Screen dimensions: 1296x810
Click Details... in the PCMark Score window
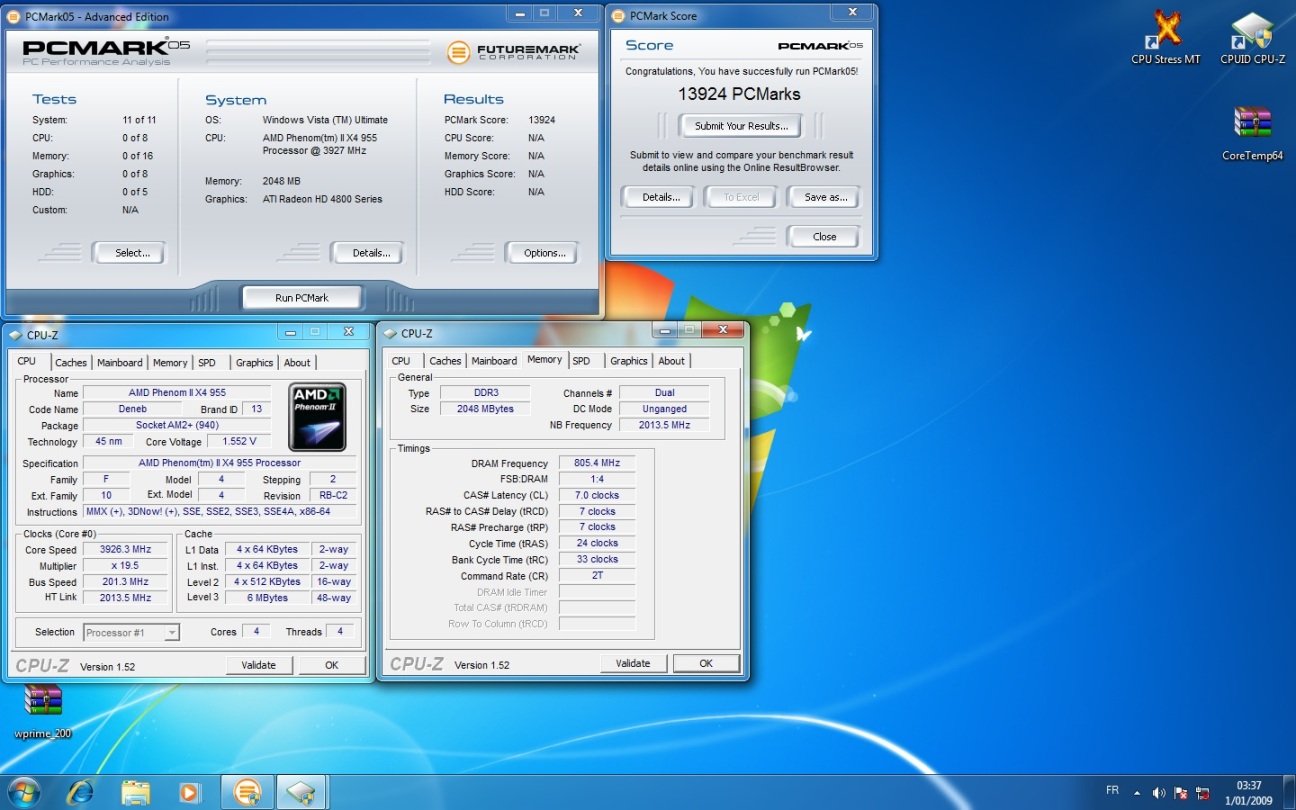[x=658, y=197]
